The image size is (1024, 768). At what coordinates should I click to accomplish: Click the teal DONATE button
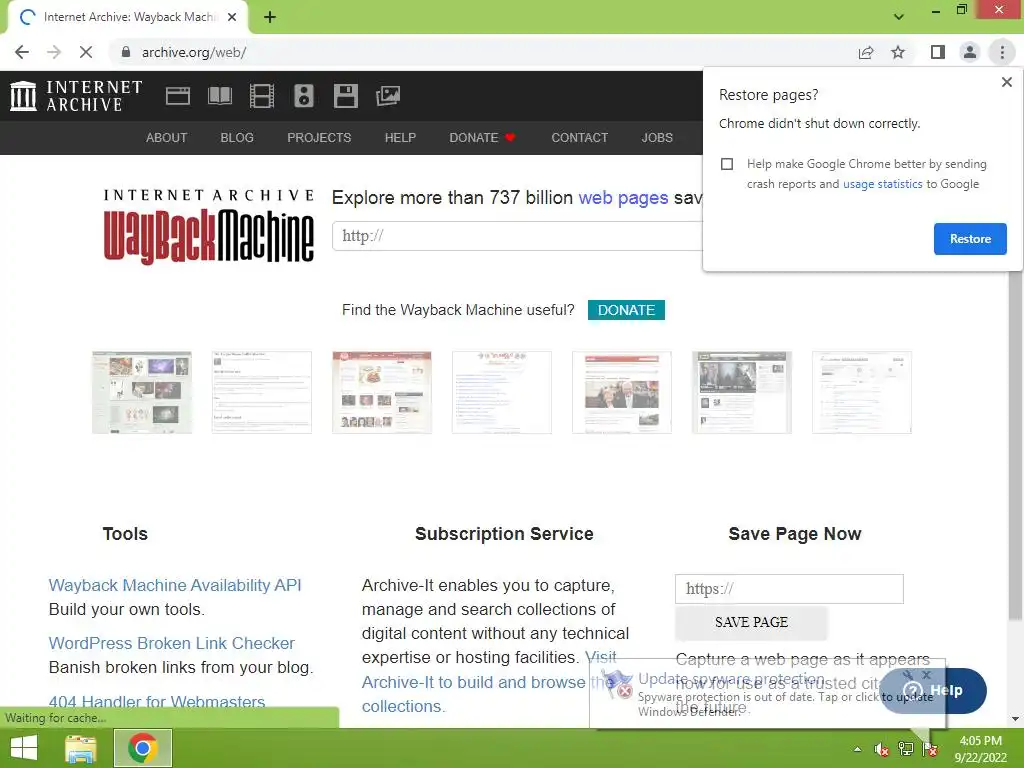(x=626, y=310)
